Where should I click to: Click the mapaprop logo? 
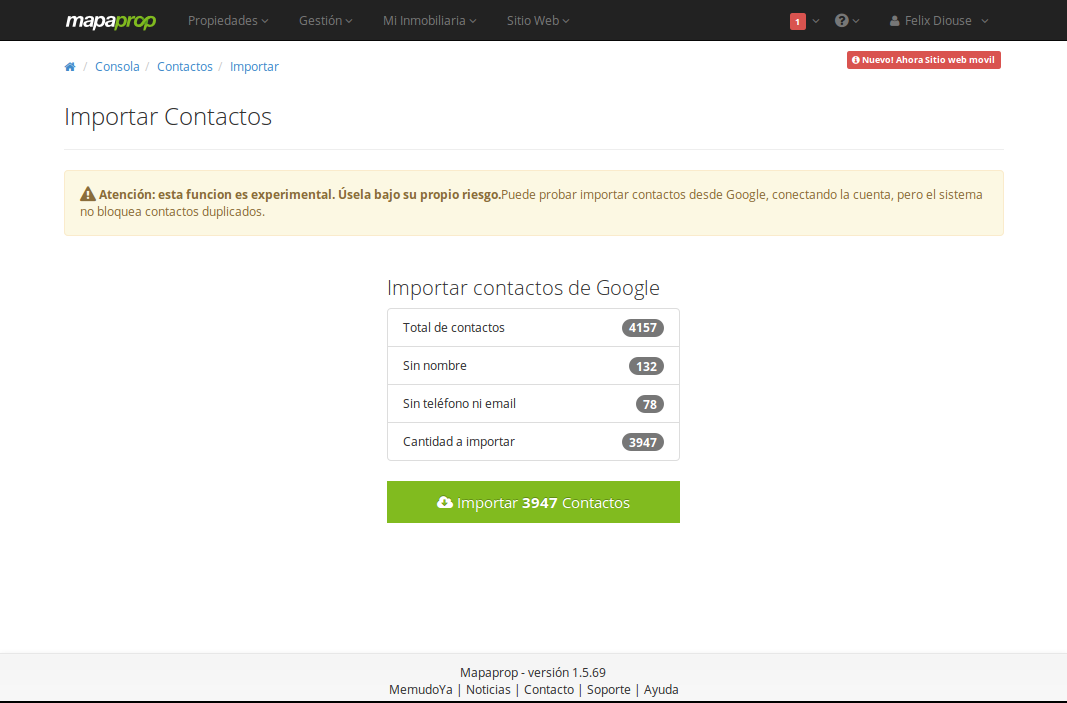[111, 21]
